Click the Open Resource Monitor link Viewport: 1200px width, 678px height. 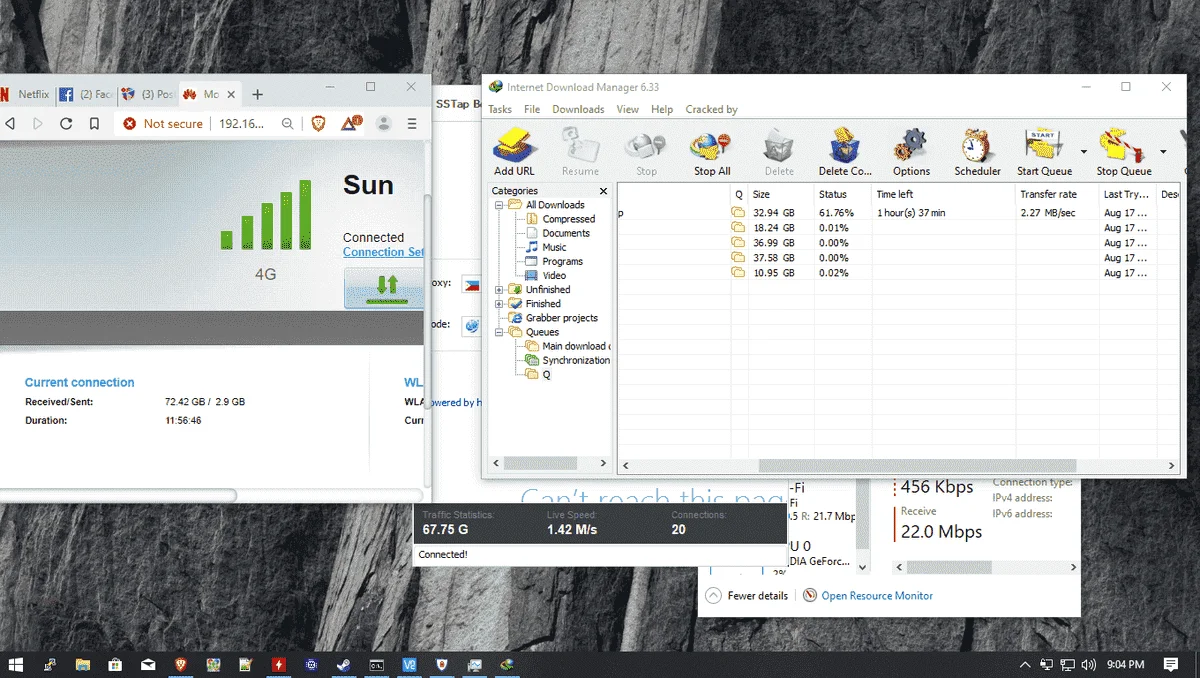[877, 595]
